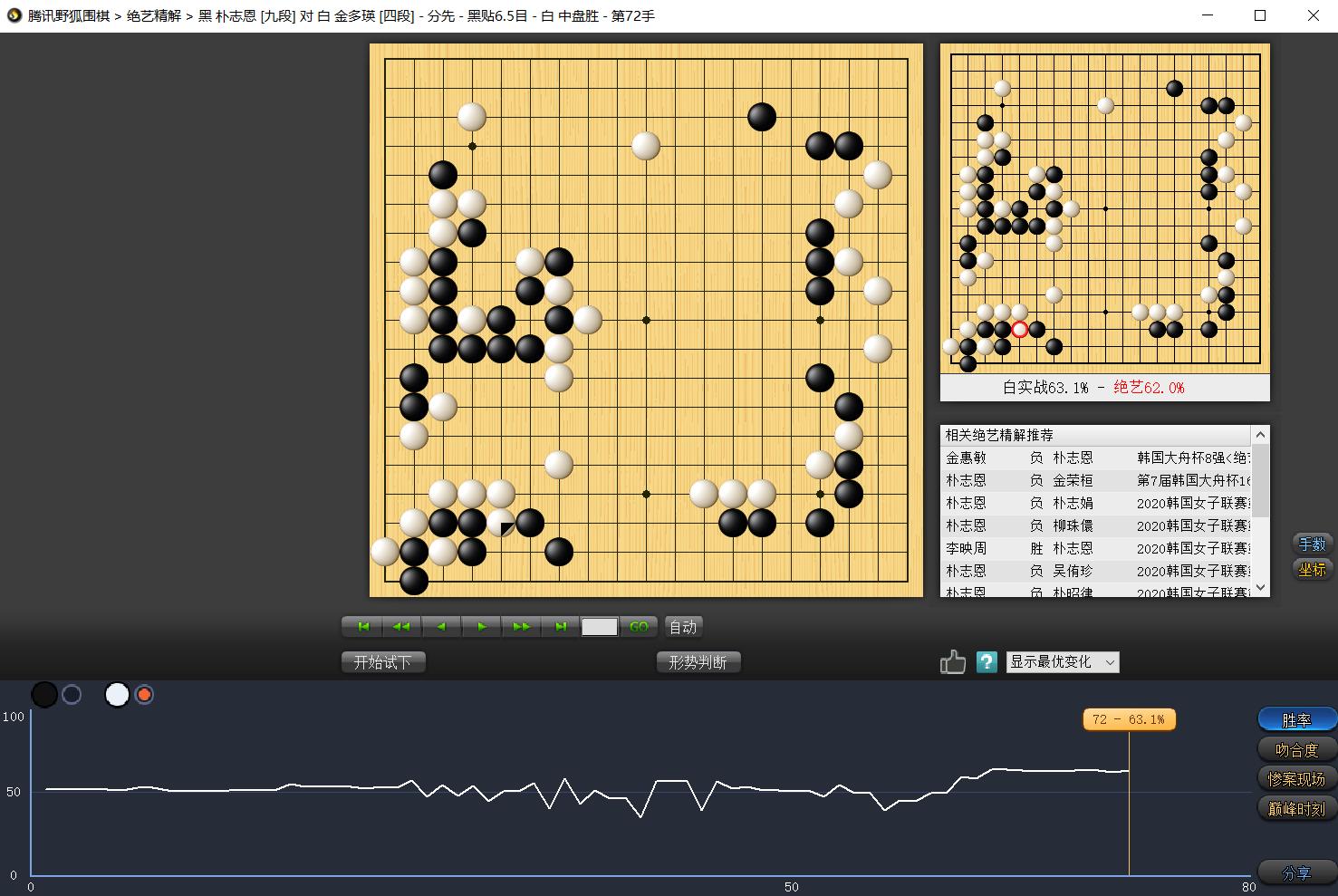Viewport: 1338px width, 896px height.
Task: Jump to the first move of the game
Action: tap(363, 627)
